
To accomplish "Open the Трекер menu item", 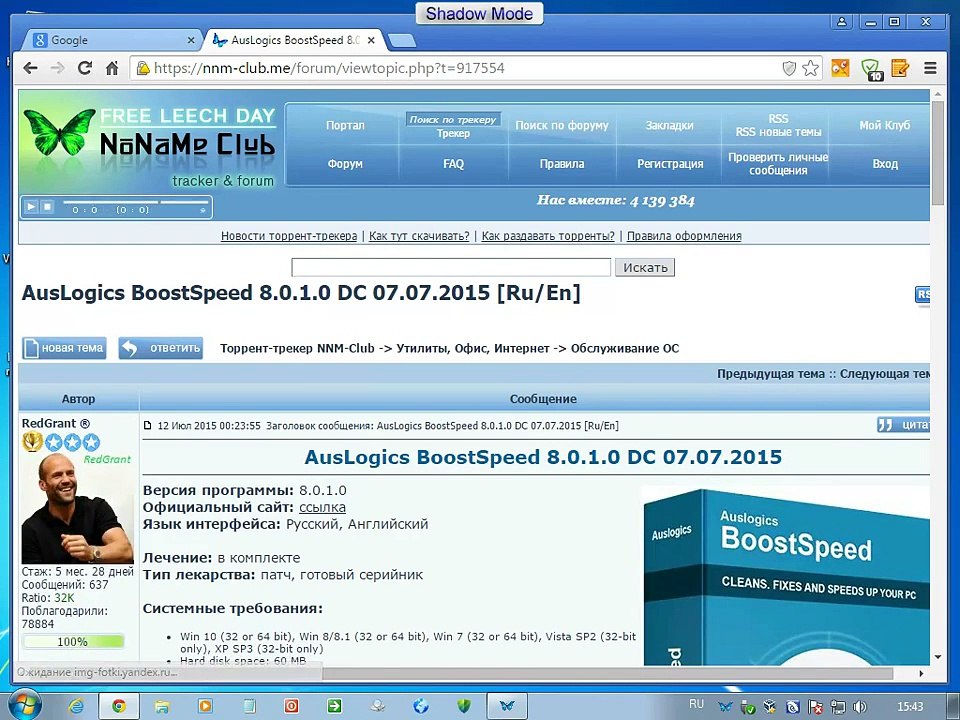I will (453, 133).
